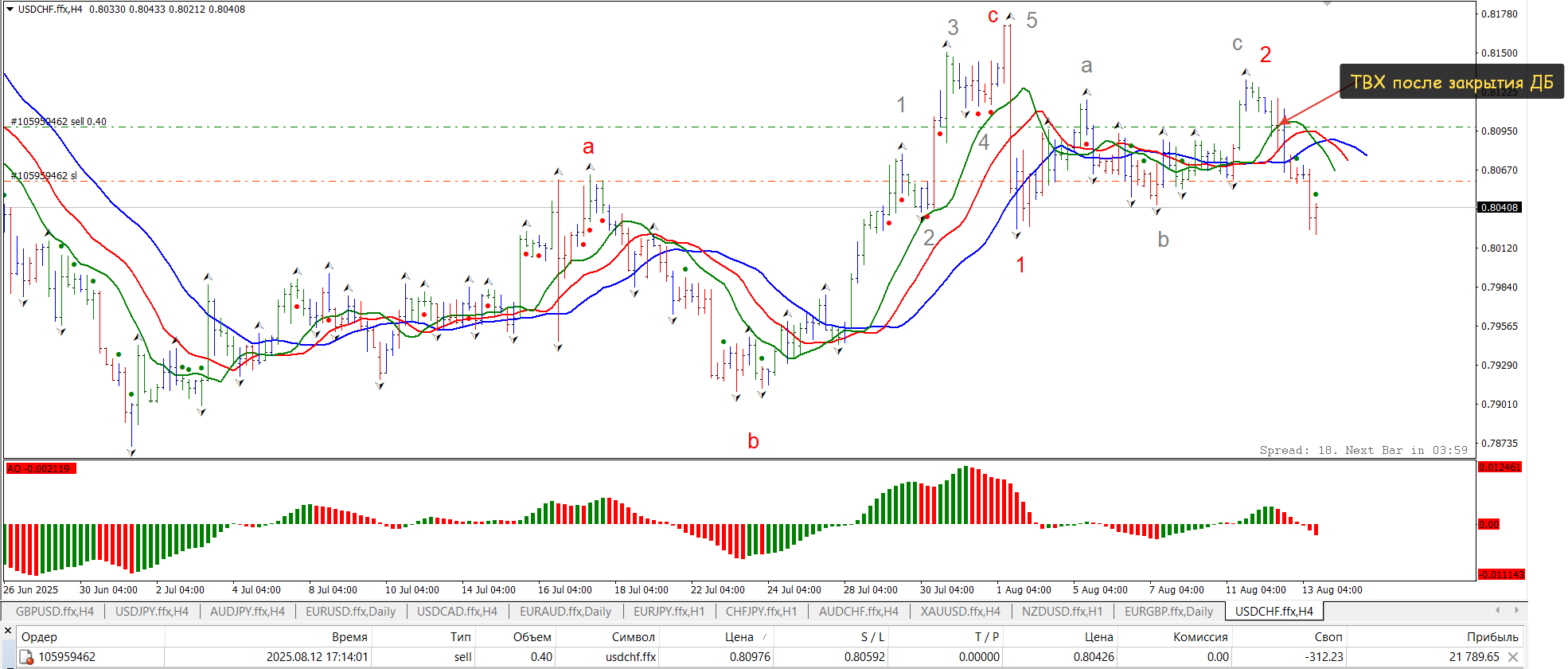Switch to the EURGBP.ffx,Daily tab

pos(1168,612)
